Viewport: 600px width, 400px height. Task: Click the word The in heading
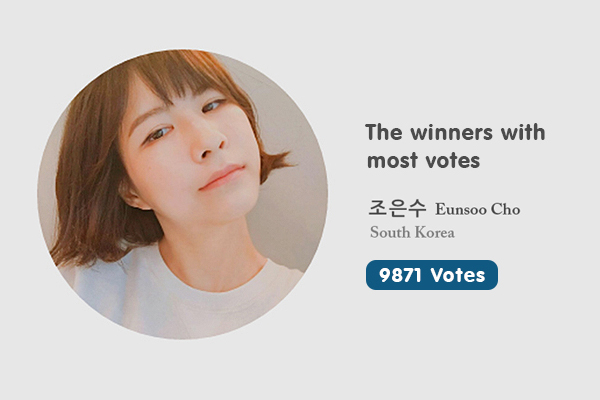384,132
